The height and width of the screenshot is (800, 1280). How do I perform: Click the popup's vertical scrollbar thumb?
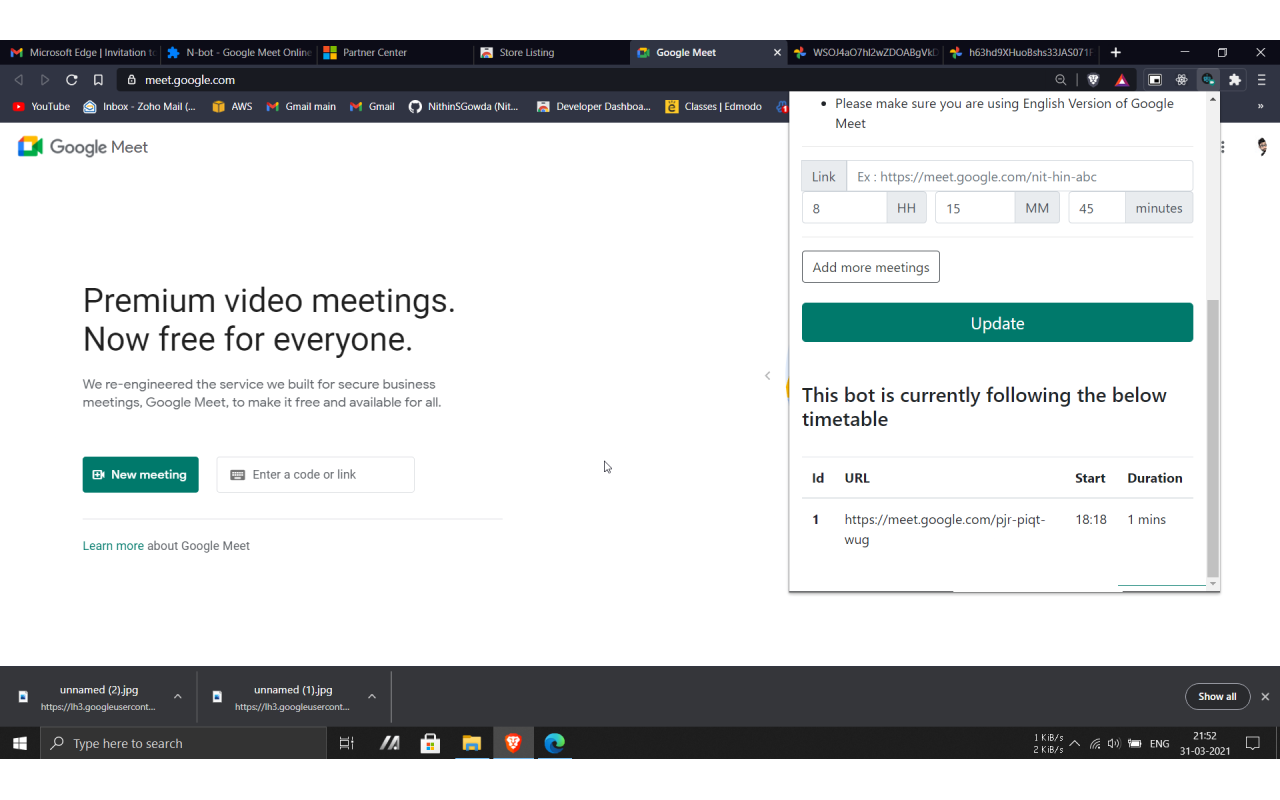pyautogui.click(x=1213, y=439)
